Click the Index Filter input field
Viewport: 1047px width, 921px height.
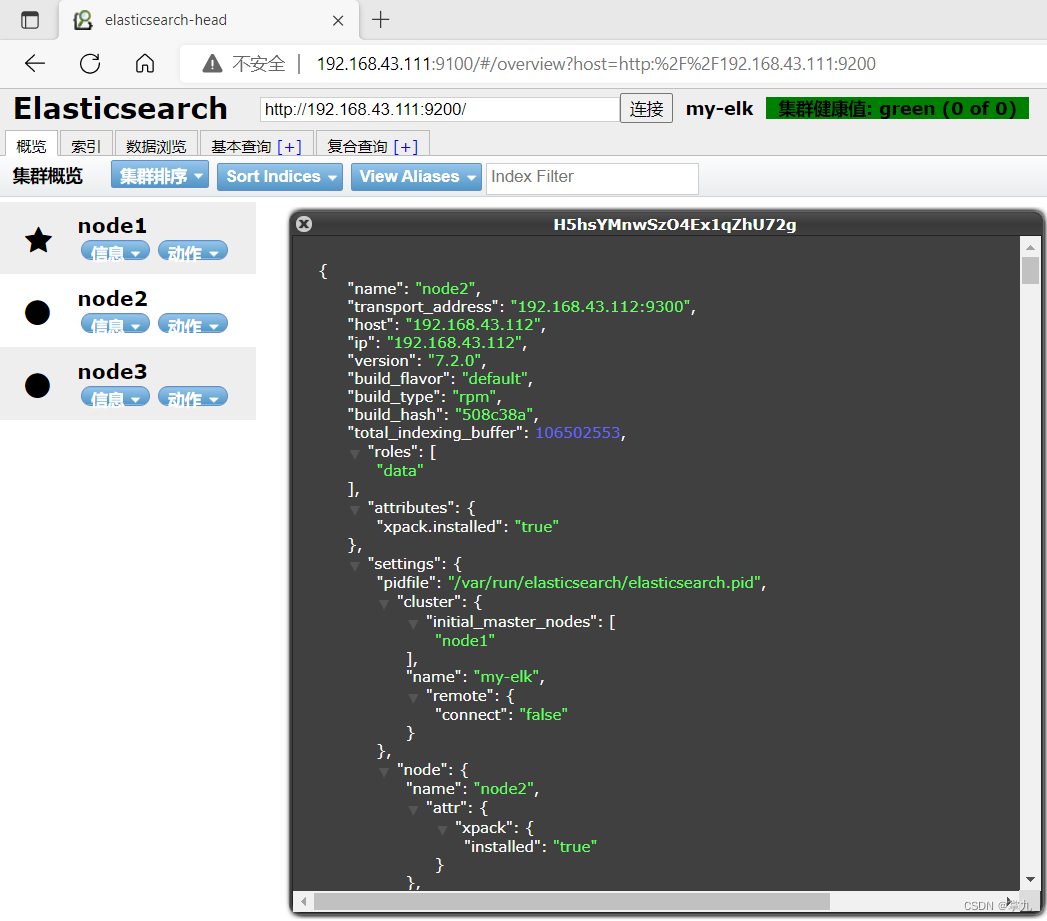click(592, 178)
